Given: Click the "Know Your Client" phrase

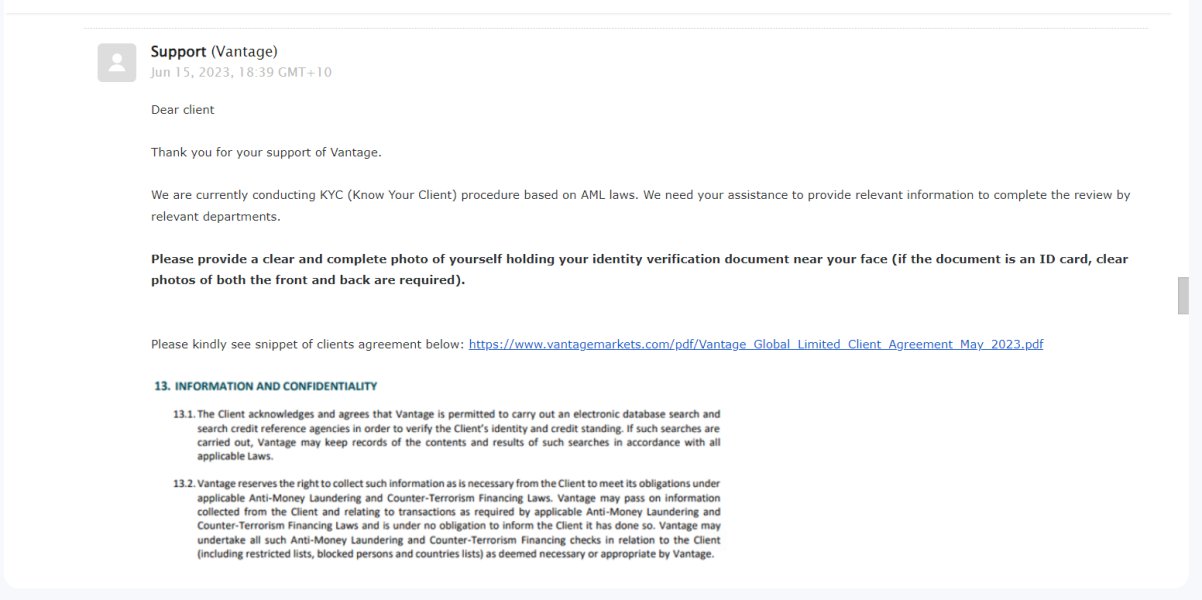Looking at the screenshot, I should [x=402, y=195].
